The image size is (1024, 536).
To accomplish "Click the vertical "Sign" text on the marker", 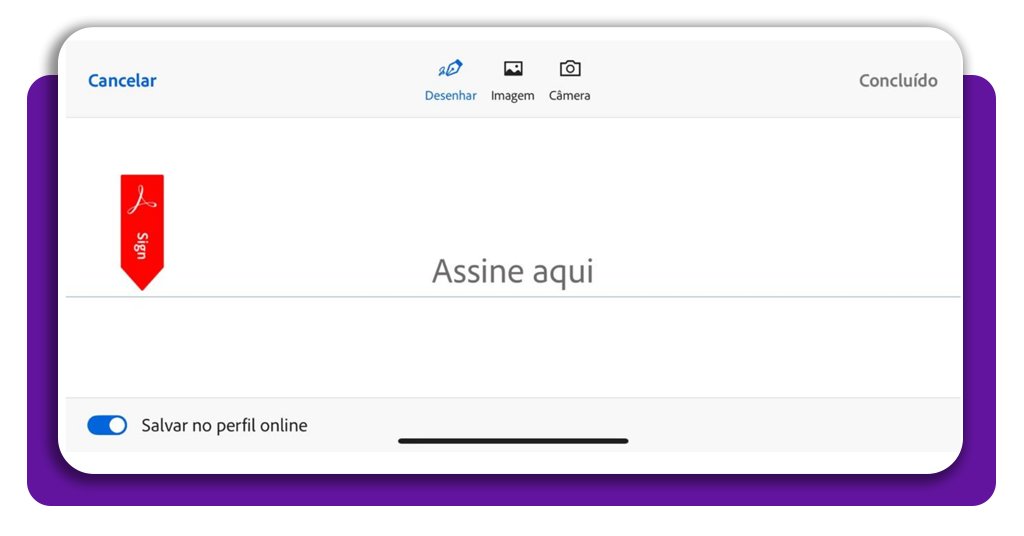I will [x=142, y=246].
